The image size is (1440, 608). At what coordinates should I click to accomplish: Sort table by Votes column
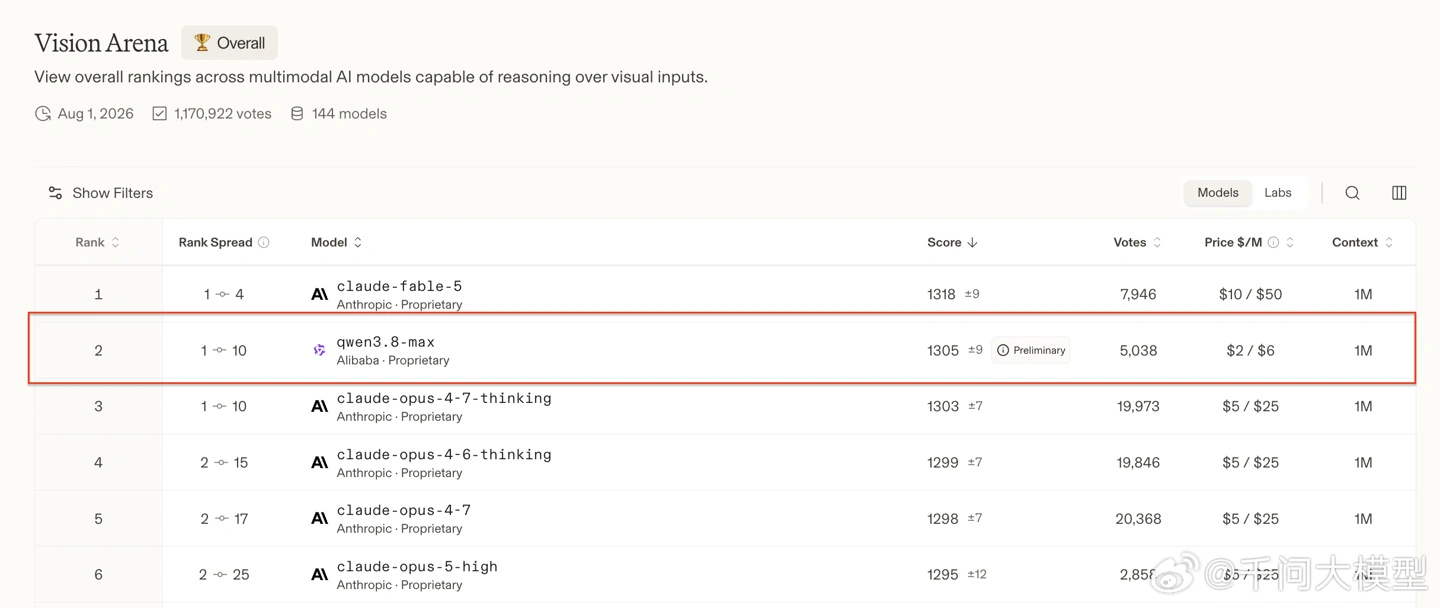pyautogui.click(x=1137, y=242)
